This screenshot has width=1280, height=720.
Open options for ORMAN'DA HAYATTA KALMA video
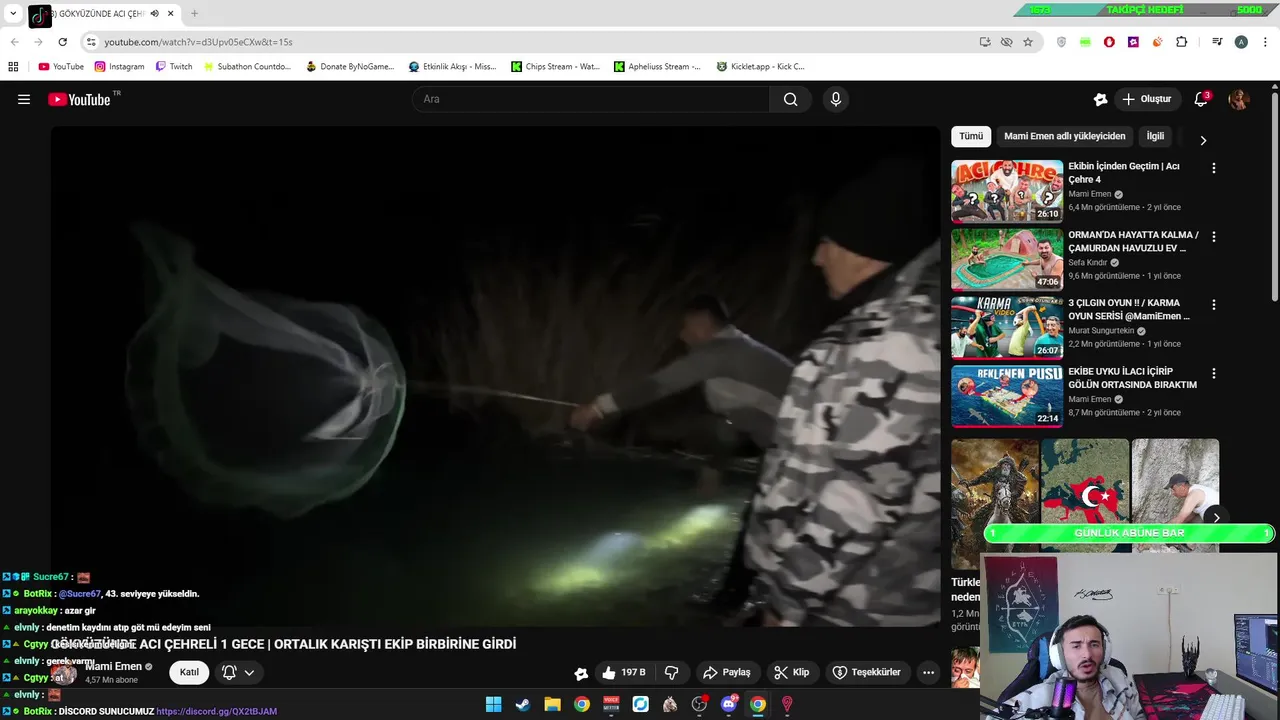tap(1214, 237)
